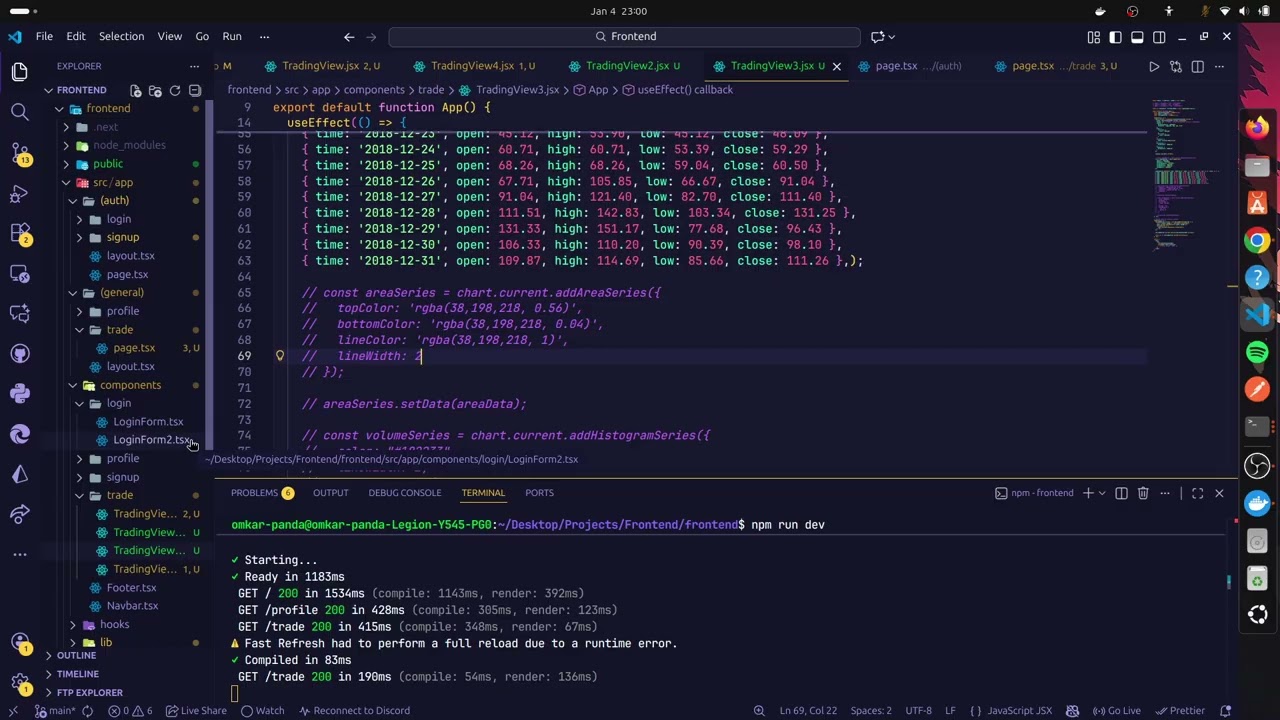Open new terminal dropdown arrow

click(1102, 493)
